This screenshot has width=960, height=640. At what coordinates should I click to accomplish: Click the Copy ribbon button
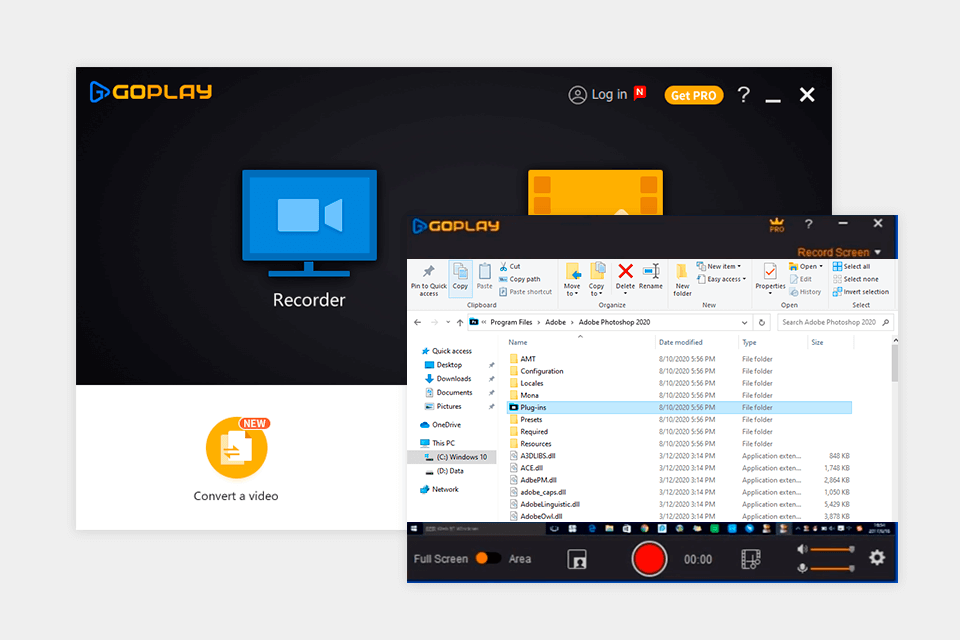(460, 277)
